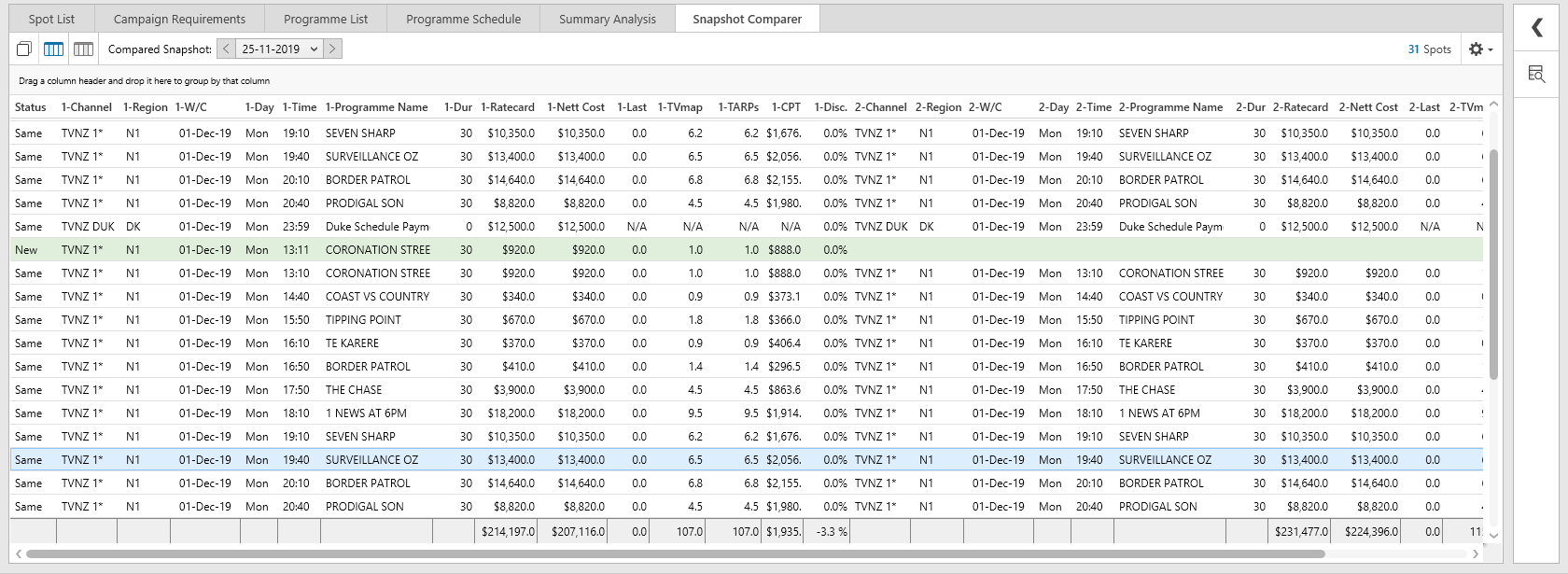Sort by the 1-TVmap column header
This screenshot has height=574, width=1568.
coord(680,107)
